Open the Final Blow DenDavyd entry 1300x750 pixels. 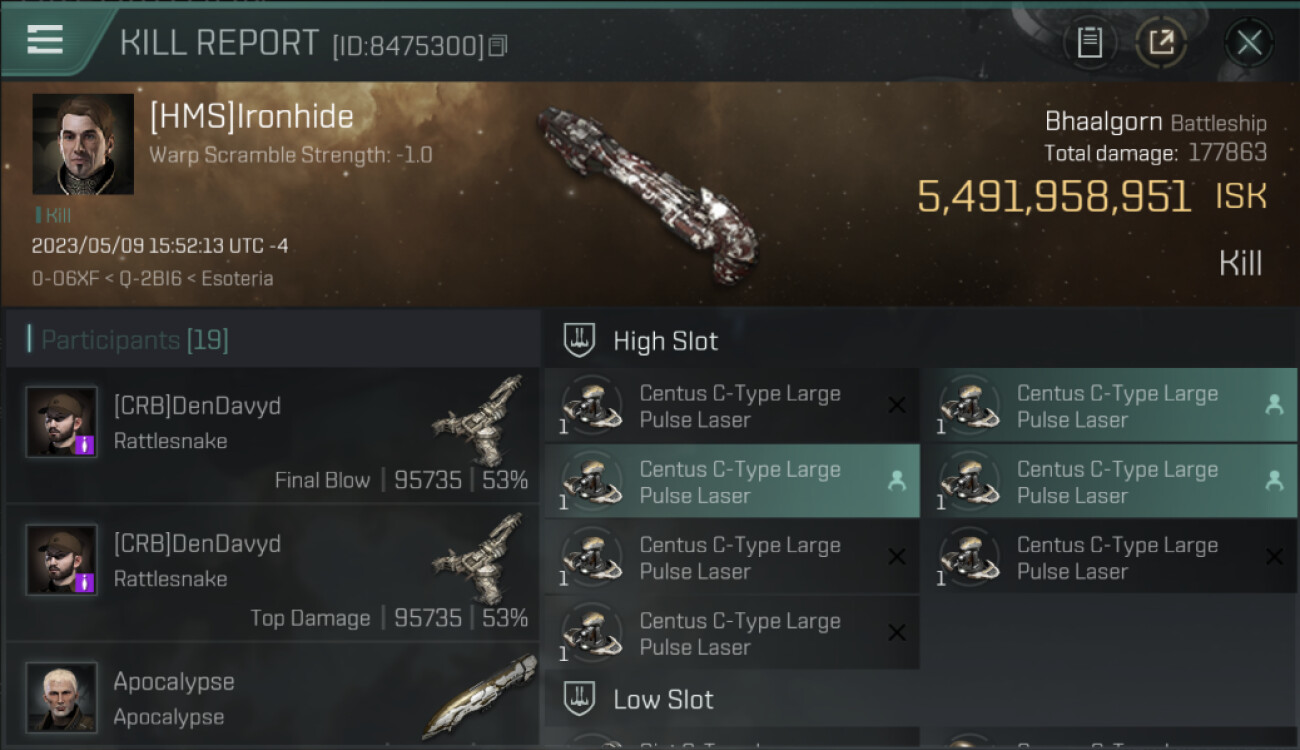[x=272, y=436]
